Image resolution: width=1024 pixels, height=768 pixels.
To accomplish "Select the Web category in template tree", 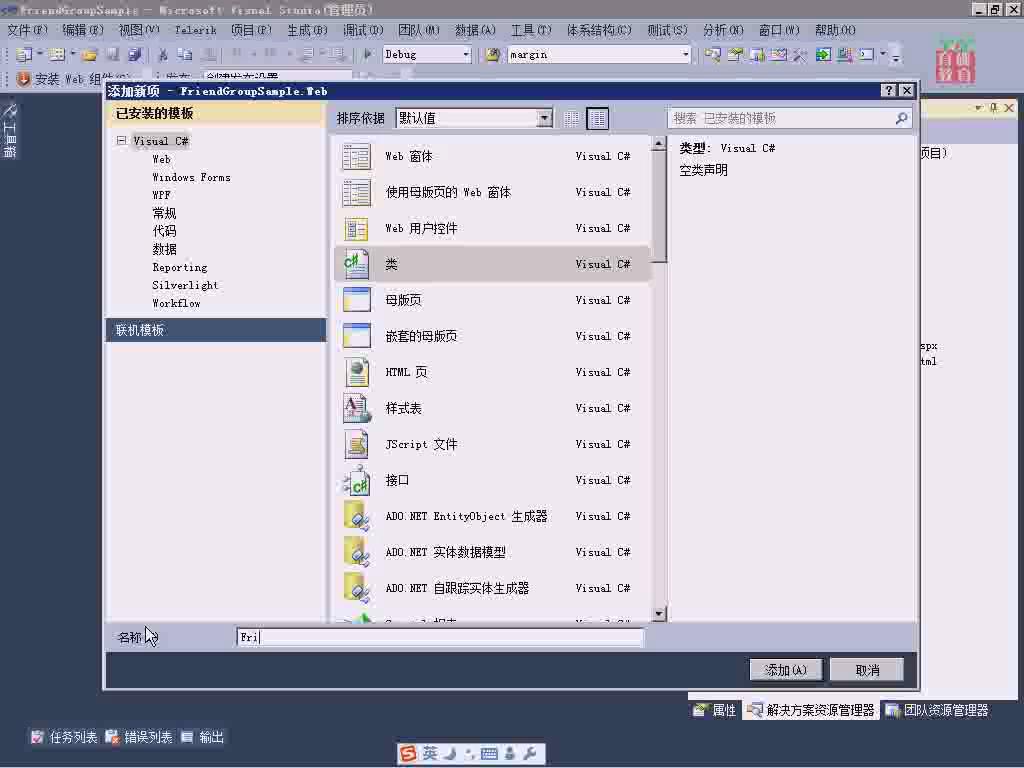I will click(x=161, y=159).
